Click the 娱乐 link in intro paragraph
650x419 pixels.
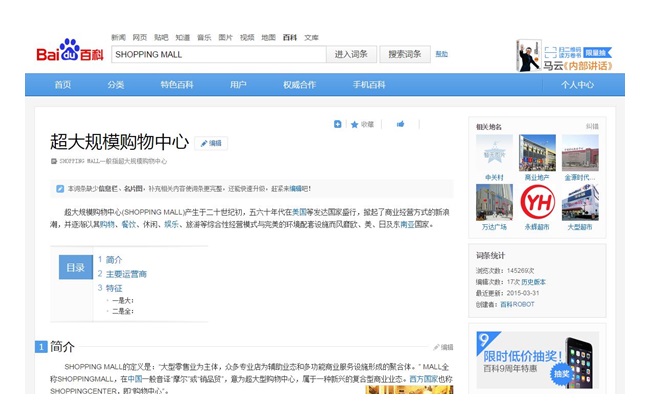point(172,225)
